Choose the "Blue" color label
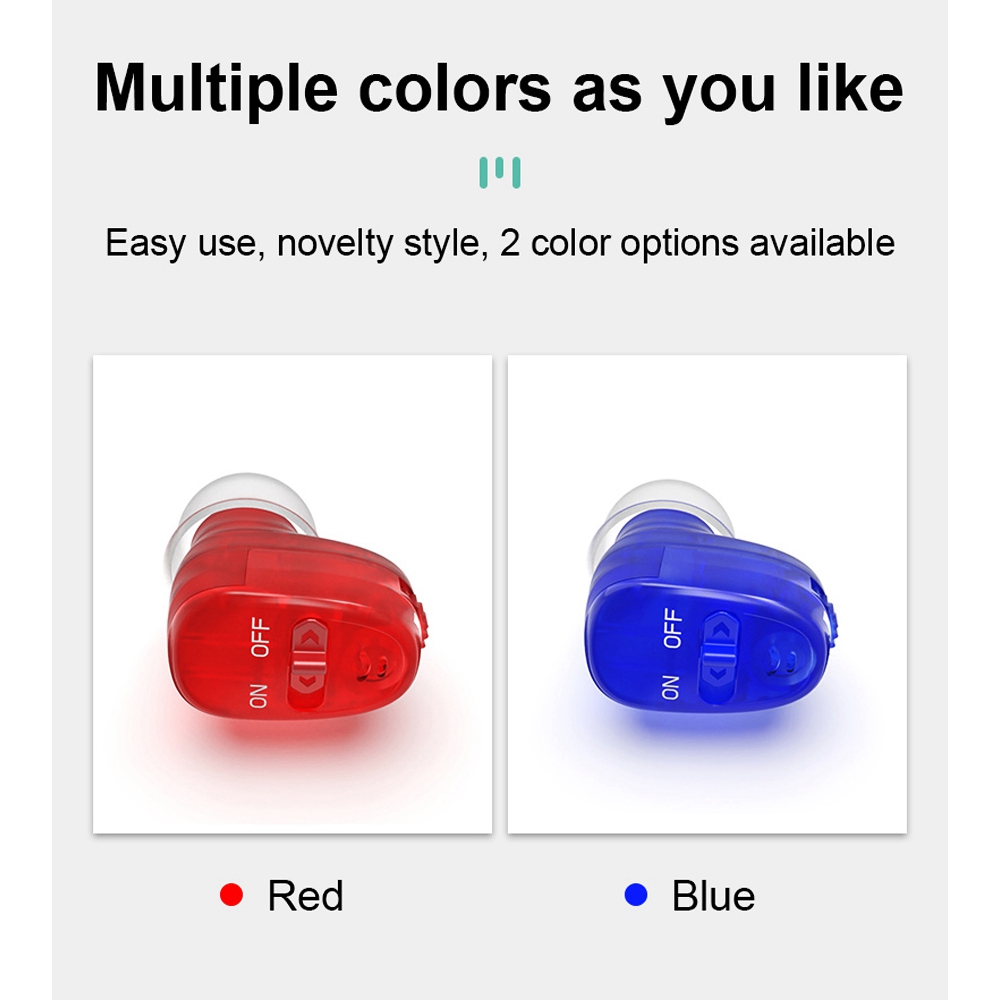 [x=713, y=896]
